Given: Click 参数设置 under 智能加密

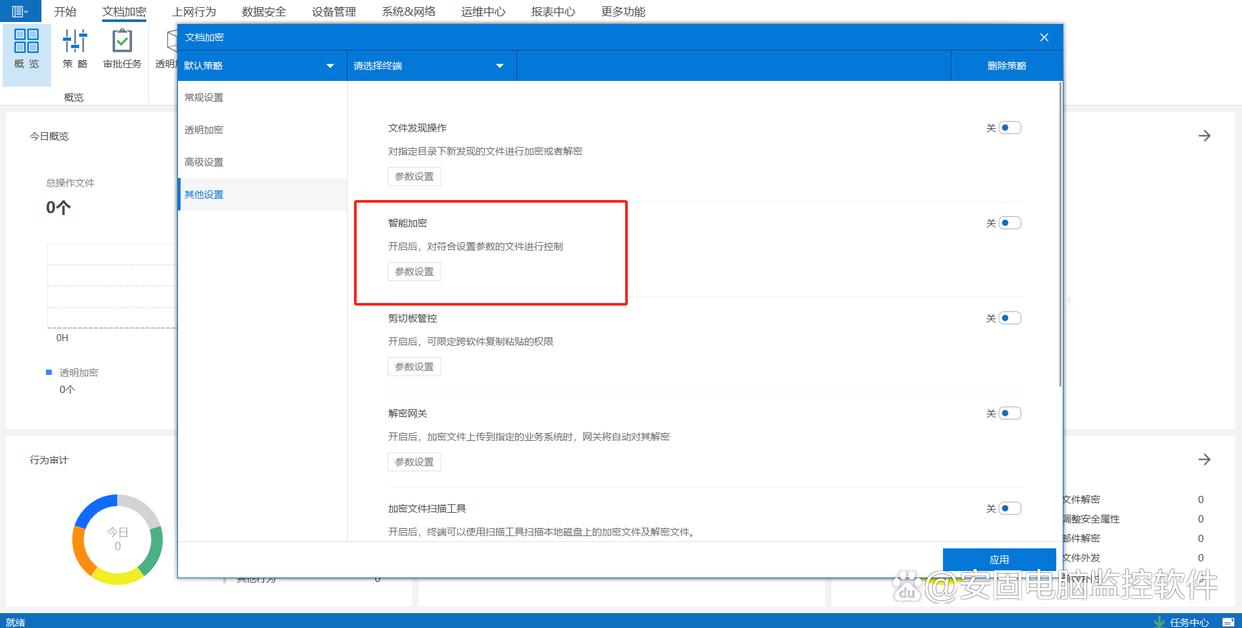Looking at the screenshot, I should [414, 272].
